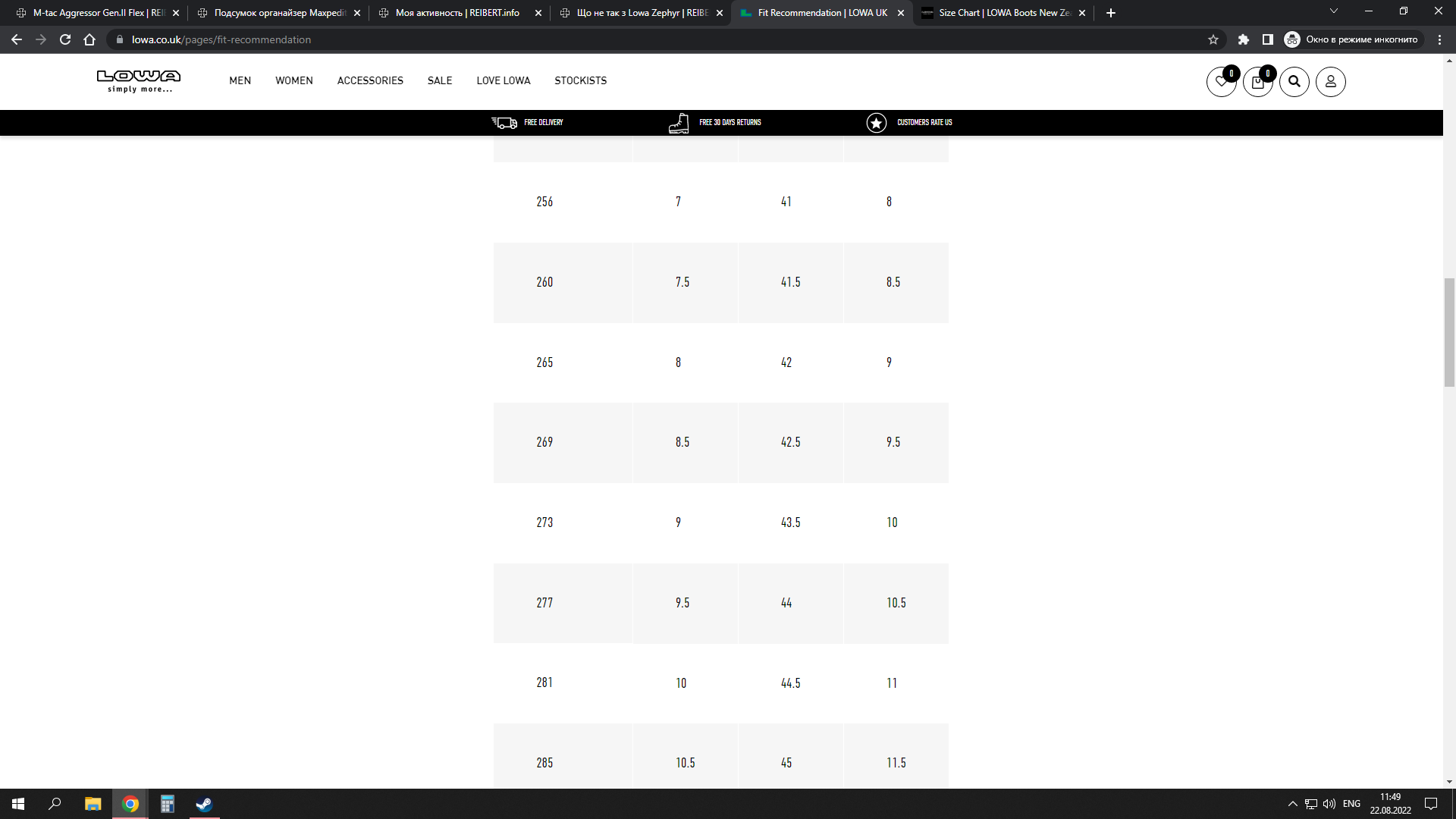Bookmark page with star icon

tap(1213, 39)
